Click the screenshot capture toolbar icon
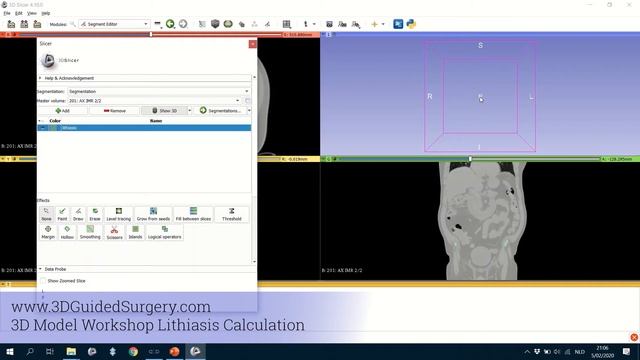Screen dimensions: 640x360 329,24
